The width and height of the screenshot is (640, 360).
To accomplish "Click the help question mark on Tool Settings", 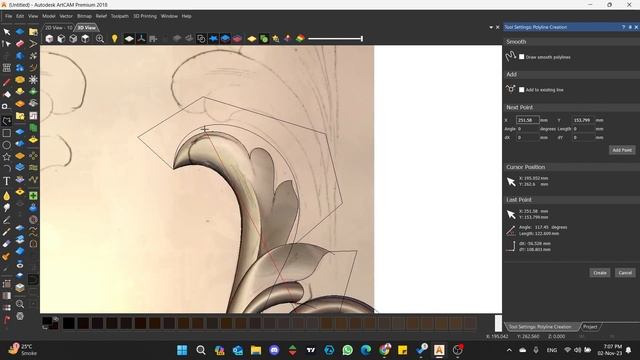I will [x=623, y=27].
